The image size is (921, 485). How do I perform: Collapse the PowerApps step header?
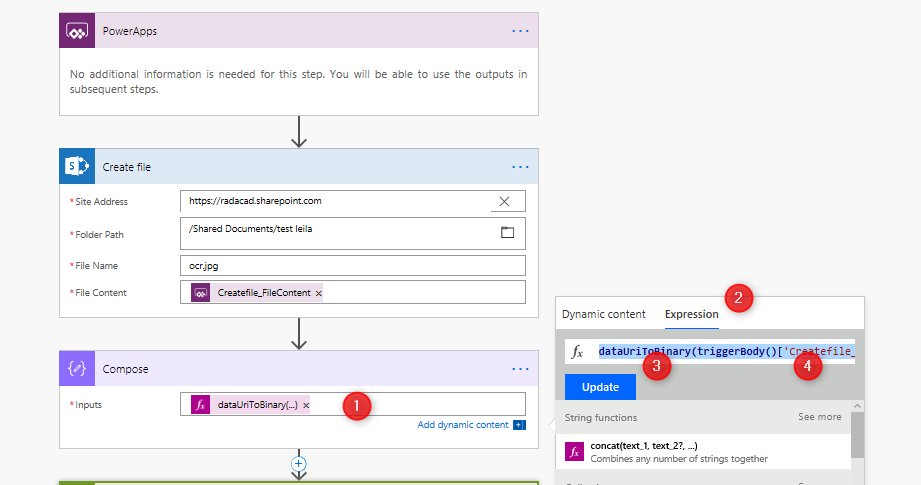point(299,31)
